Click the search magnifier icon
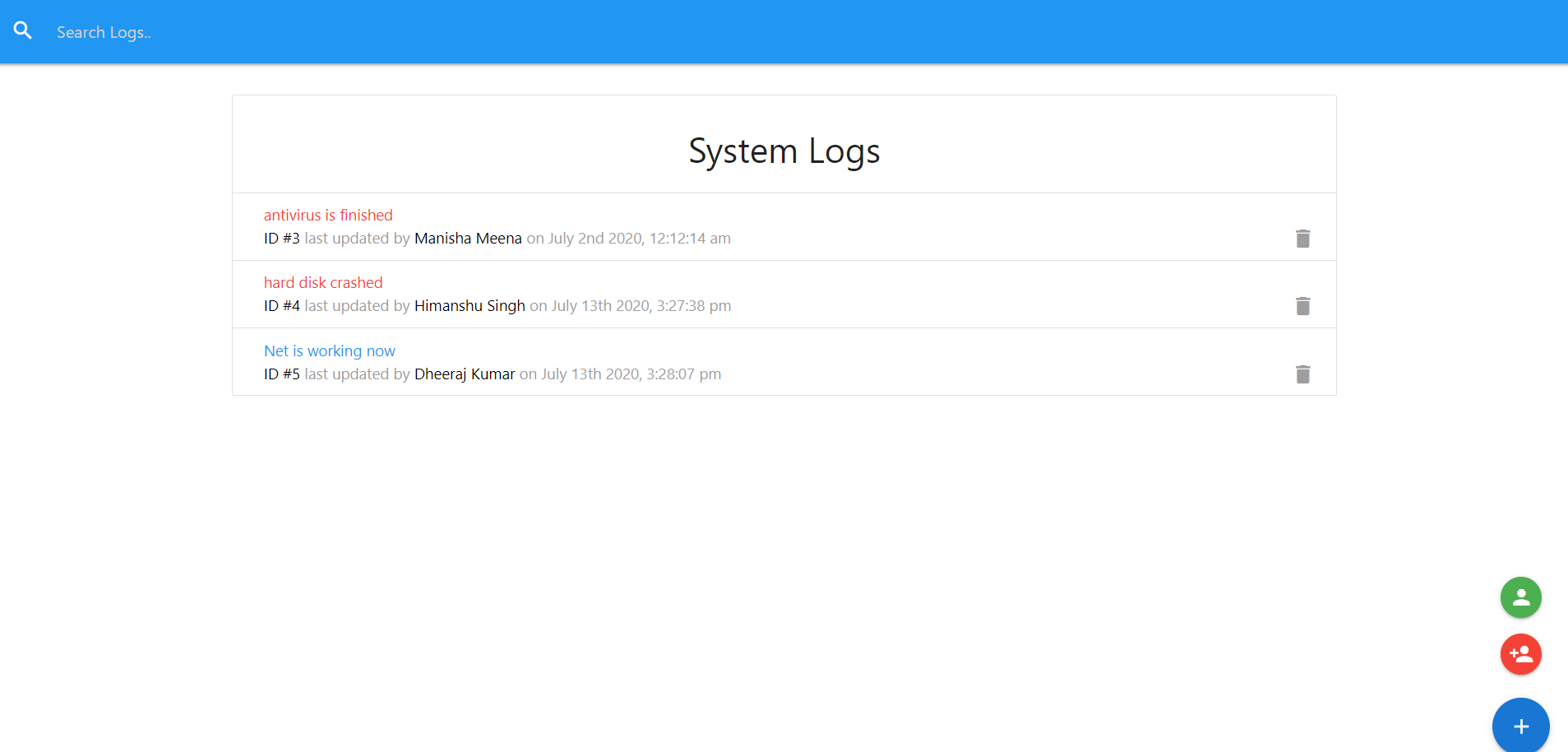Image resolution: width=1568 pixels, height=752 pixels. [22, 30]
